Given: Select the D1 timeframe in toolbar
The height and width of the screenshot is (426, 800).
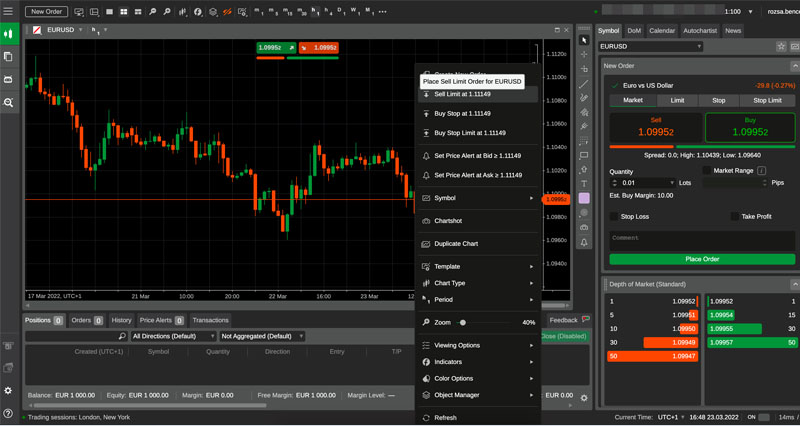Looking at the screenshot, I should pos(341,11).
